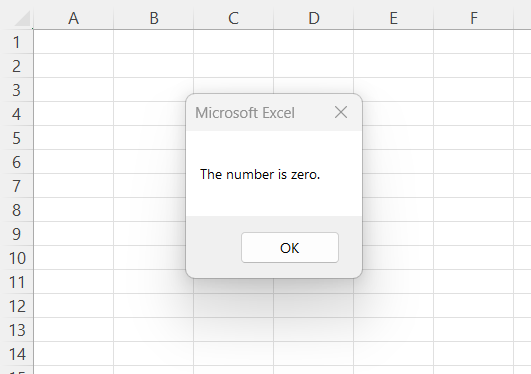The width and height of the screenshot is (531, 374).
Task: Select column F header
Action: click(x=473, y=18)
